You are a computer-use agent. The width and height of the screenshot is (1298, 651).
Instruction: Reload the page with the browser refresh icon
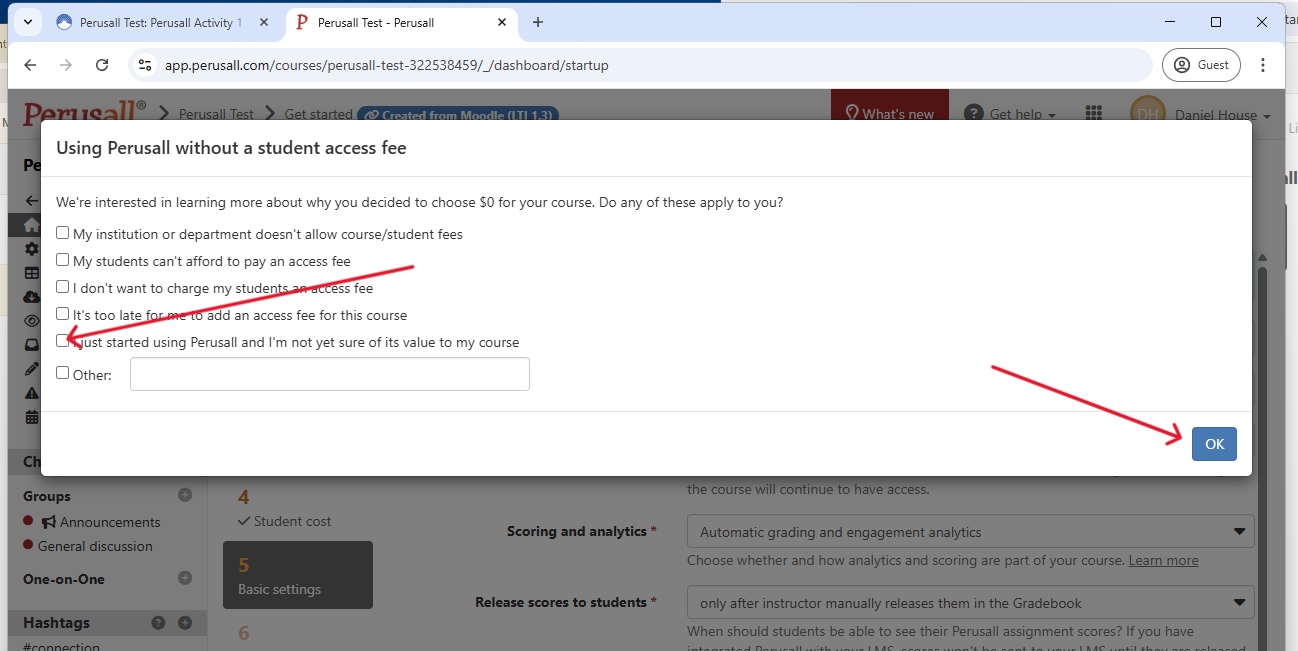click(102, 65)
